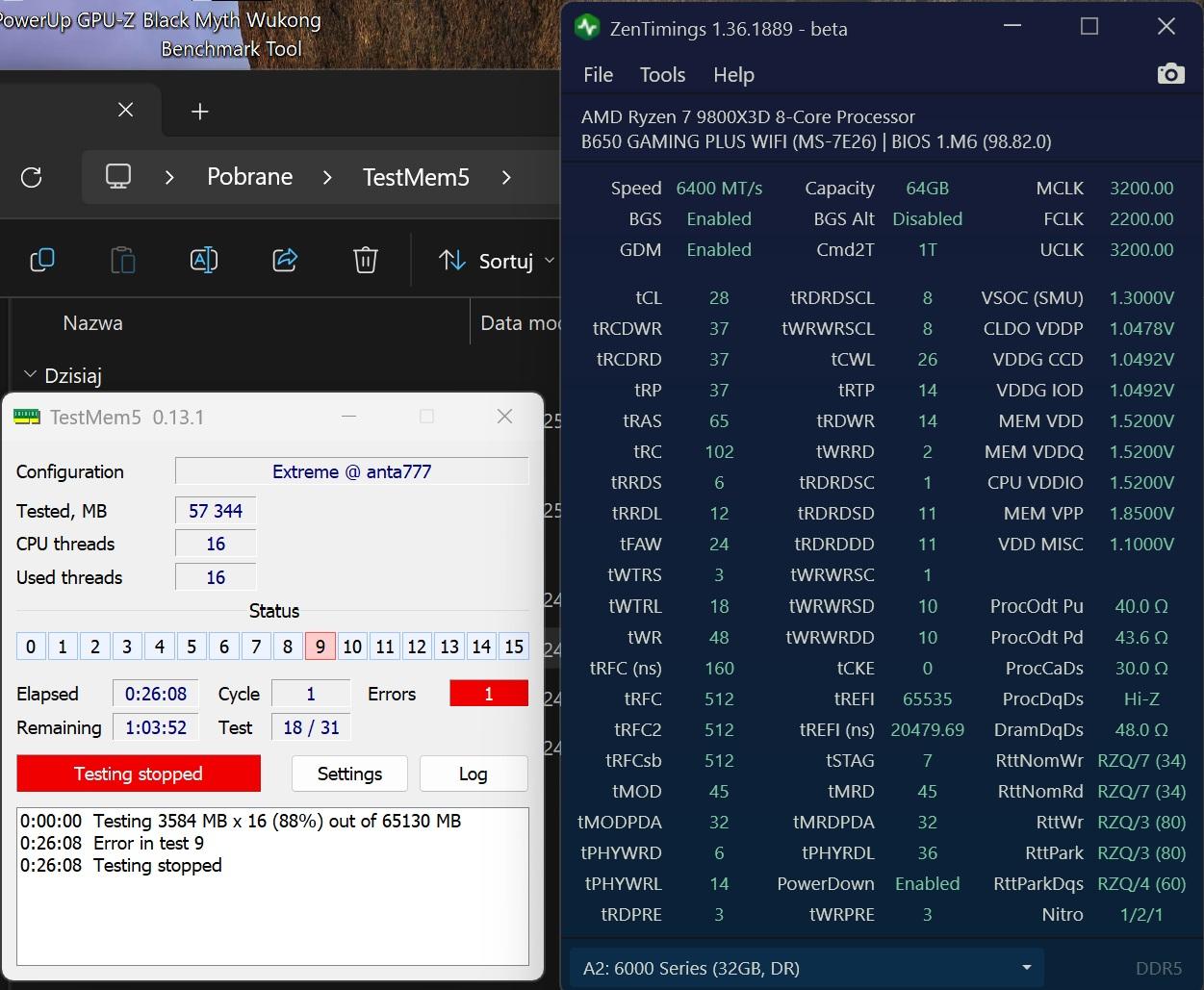Collapse the Dzisiaj file group
1204x990 pixels.
point(30,375)
